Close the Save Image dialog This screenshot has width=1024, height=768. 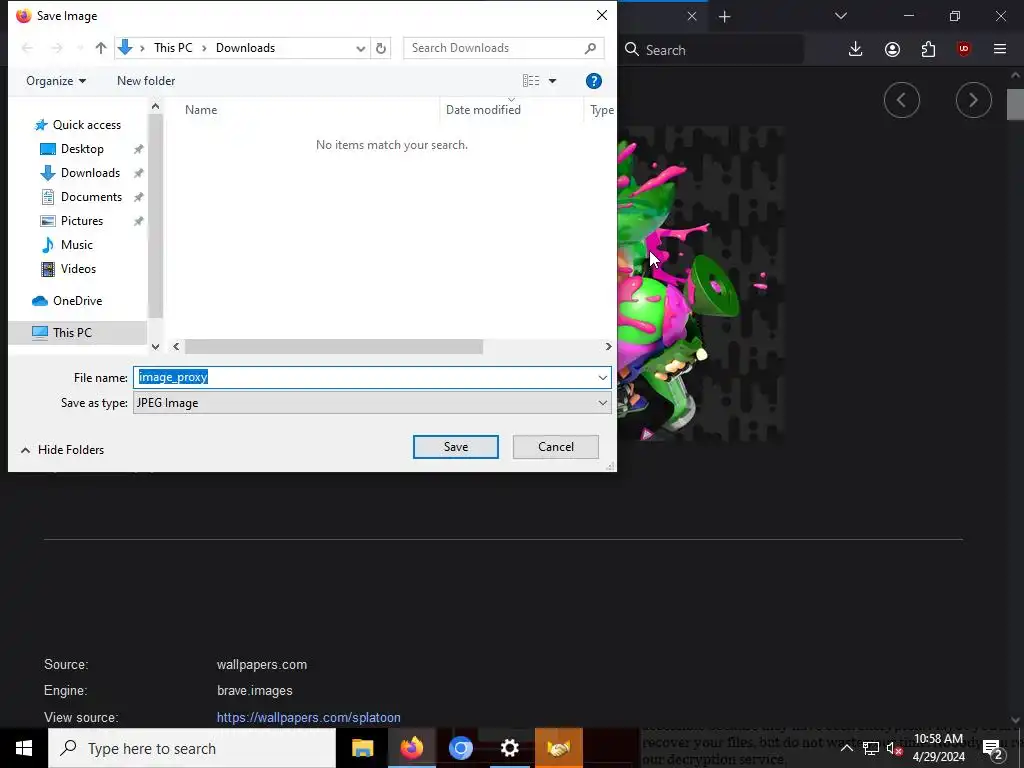click(x=601, y=15)
